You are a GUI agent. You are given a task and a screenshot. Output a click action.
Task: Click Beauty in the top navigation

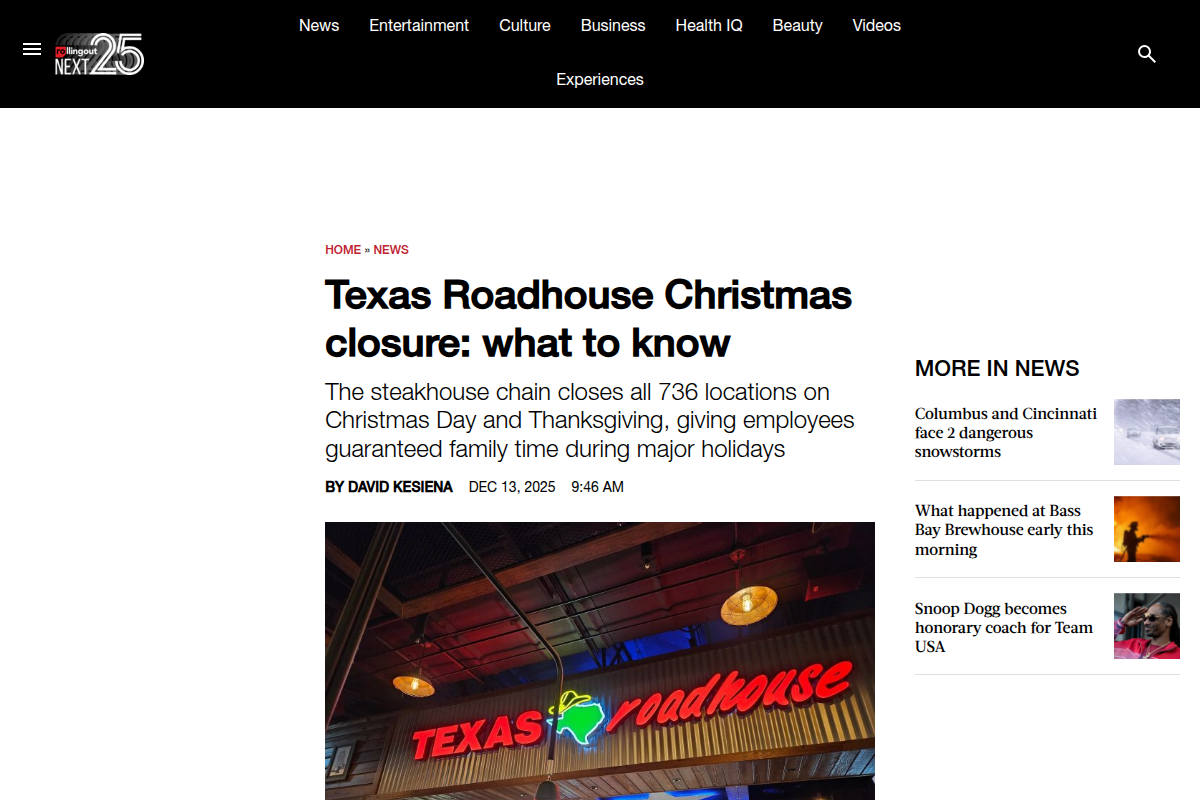click(x=797, y=26)
